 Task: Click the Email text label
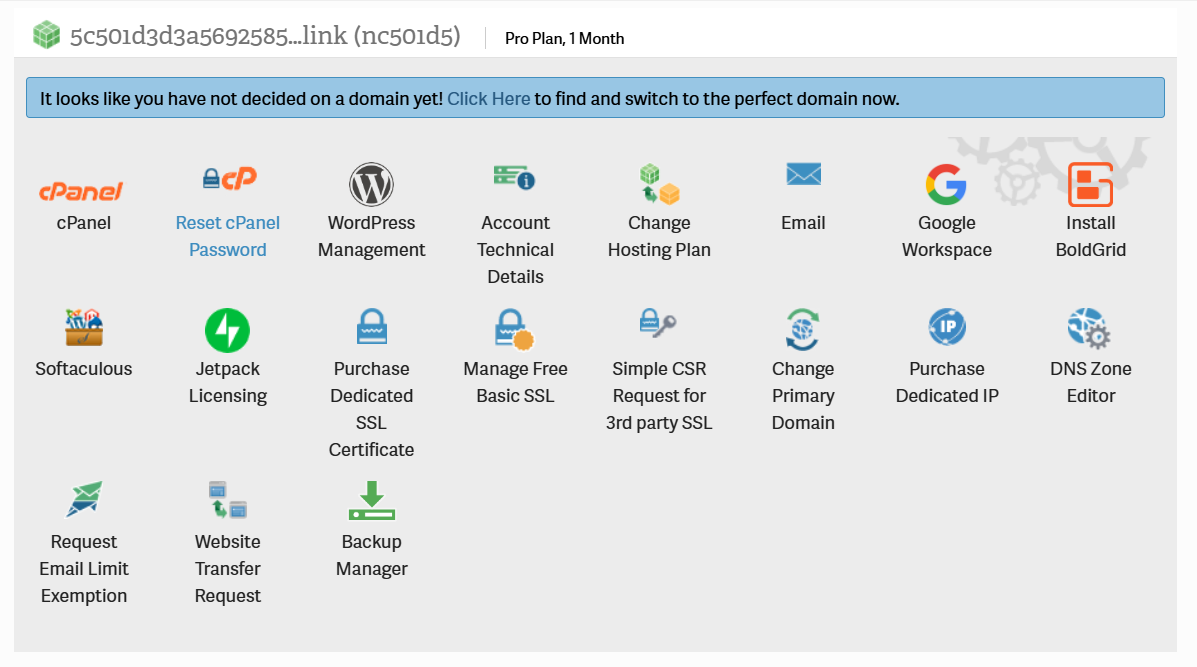(x=803, y=223)
